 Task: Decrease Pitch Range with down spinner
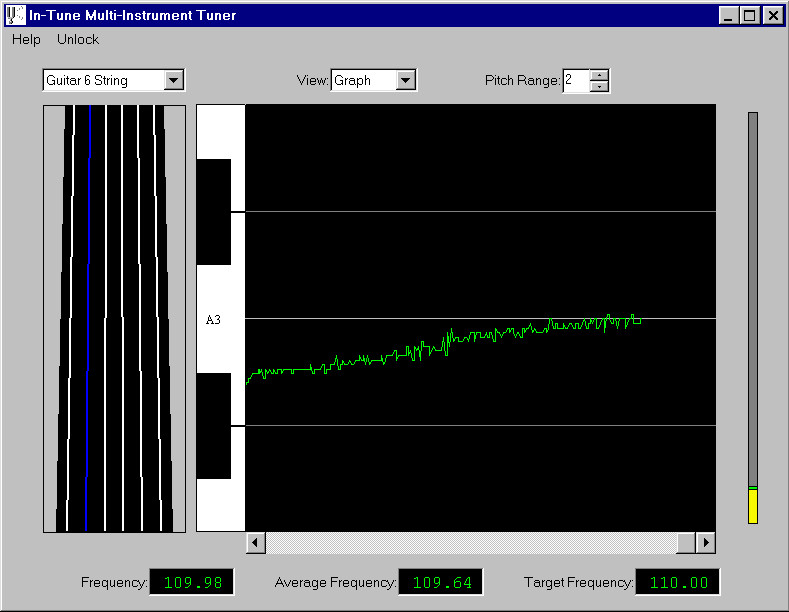click(599, 86)
